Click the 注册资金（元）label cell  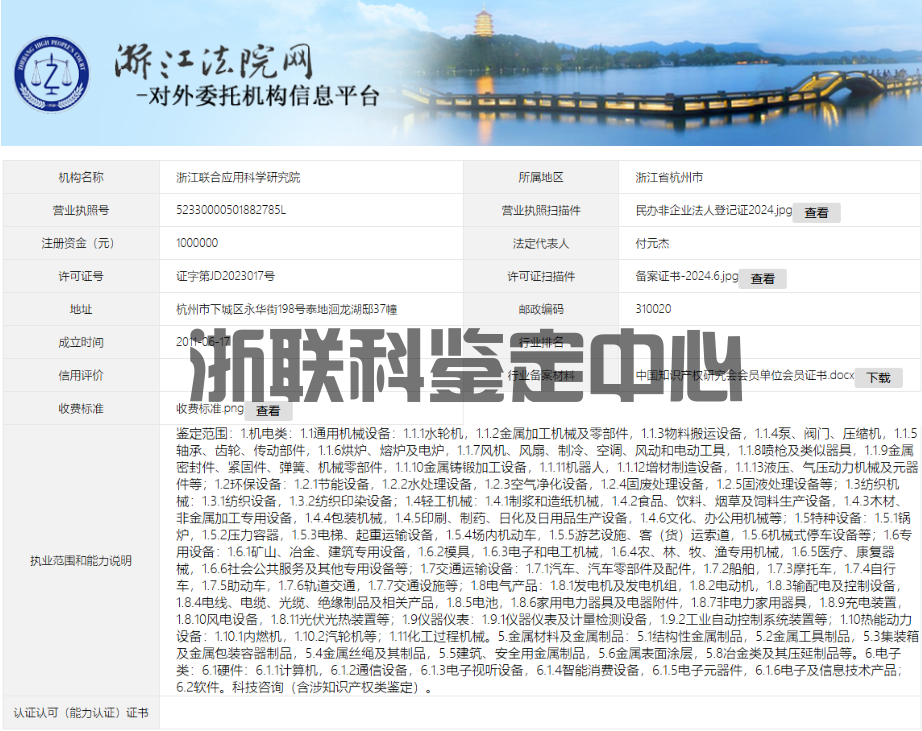tap(81, 243)
